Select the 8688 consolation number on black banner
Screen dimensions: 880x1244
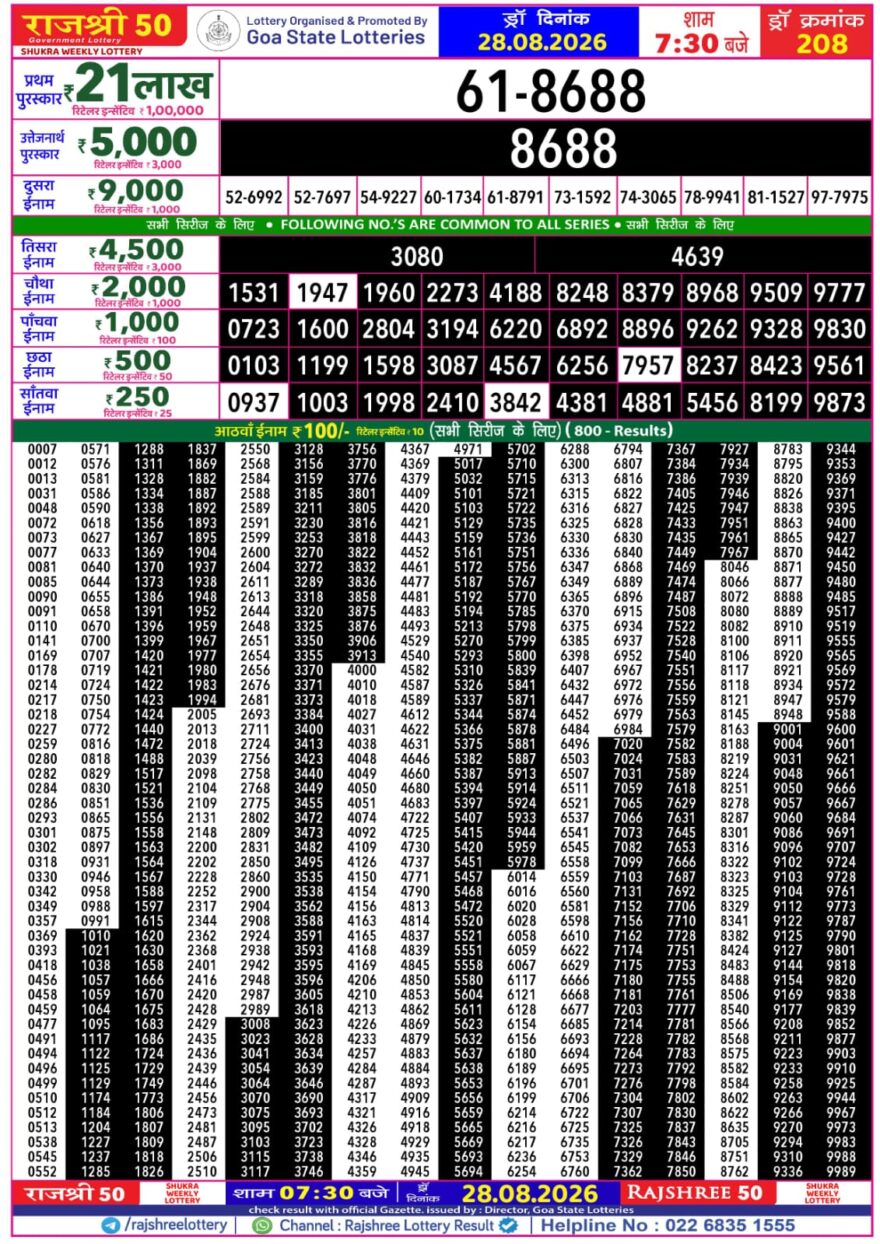tap(564, 149)
